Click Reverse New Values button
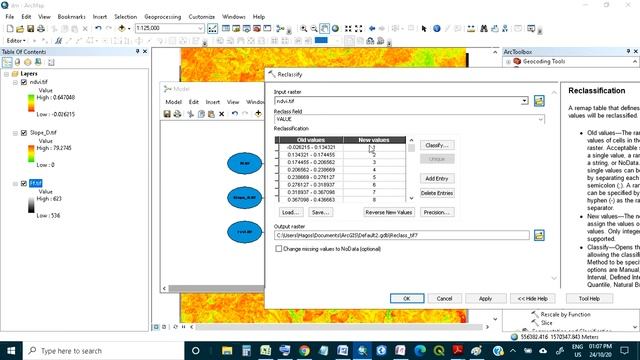Image resolution: width=640 pixels, height=360 pixels. pyautogui.click(x=389, y=212)
